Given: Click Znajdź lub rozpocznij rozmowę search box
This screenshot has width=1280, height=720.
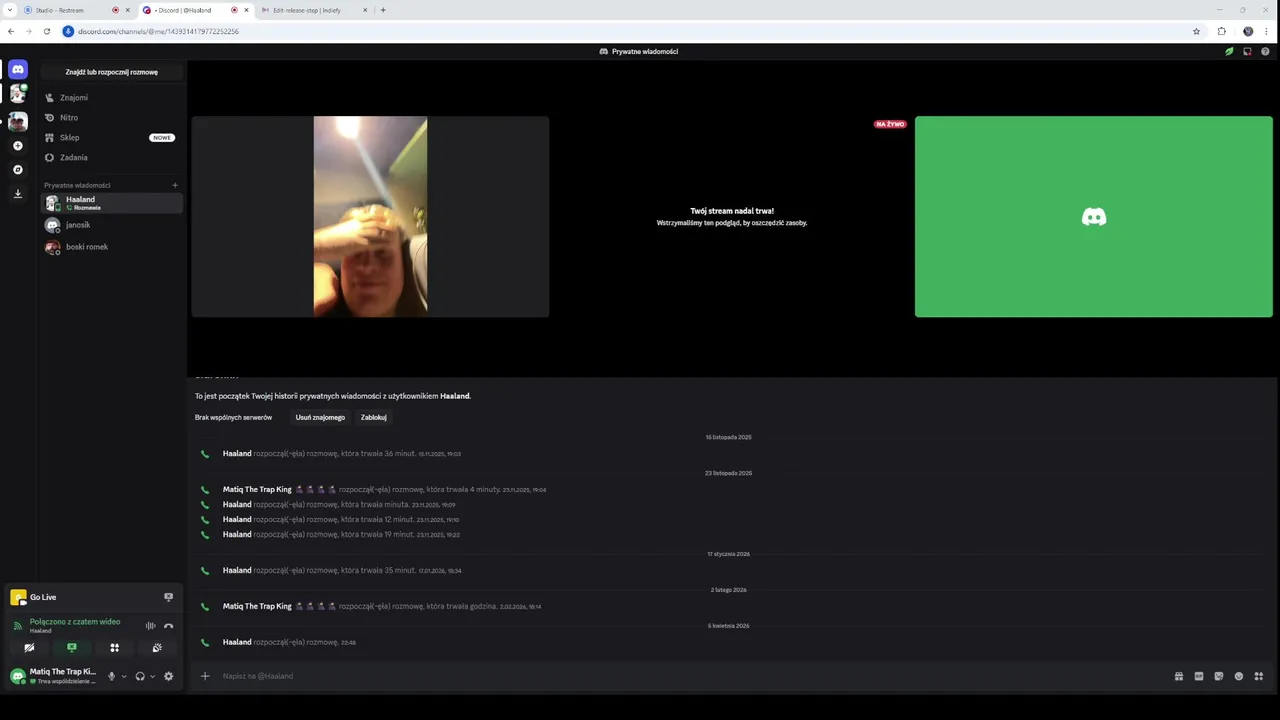Looking at the screenshot, I should (112, 72).
